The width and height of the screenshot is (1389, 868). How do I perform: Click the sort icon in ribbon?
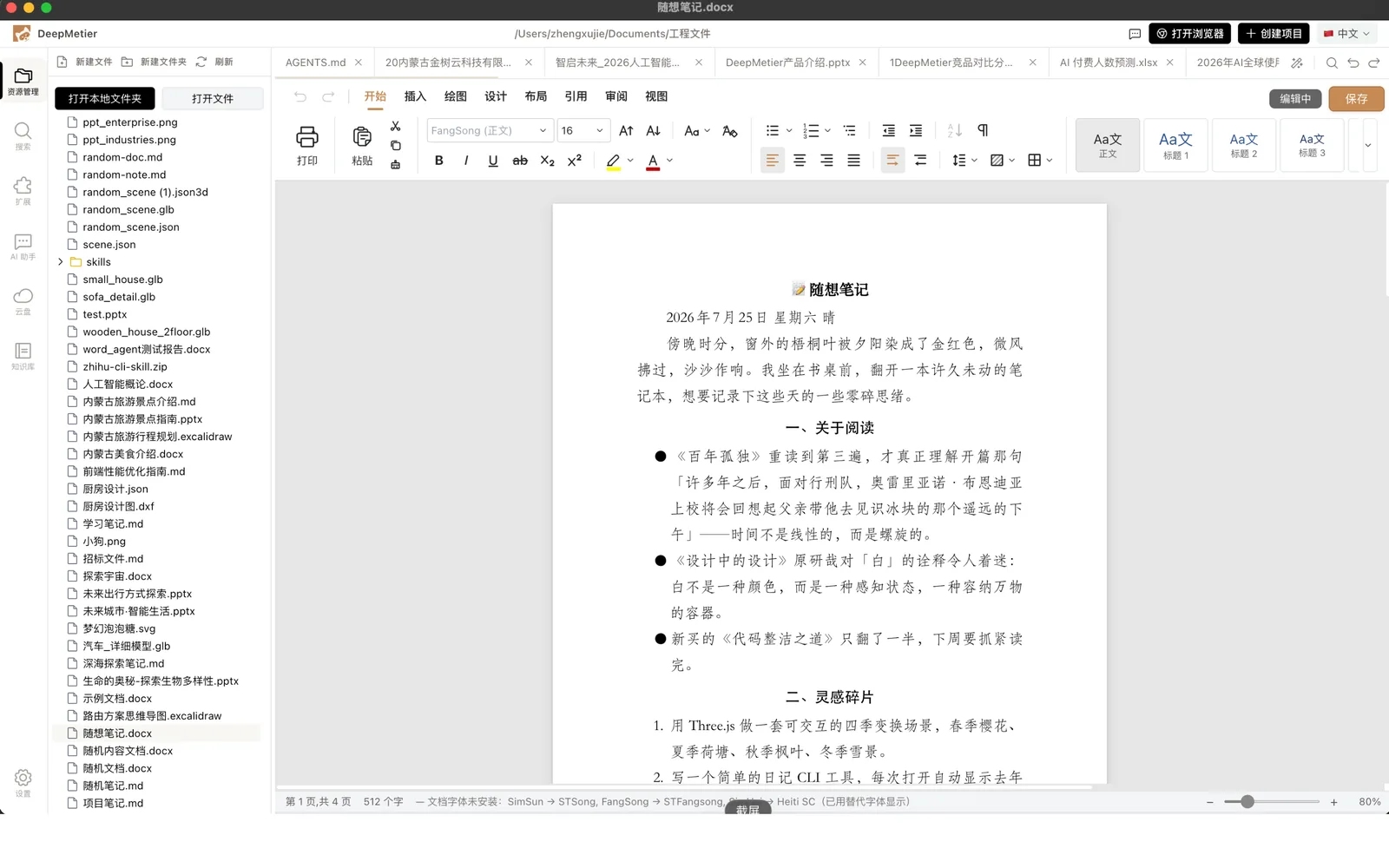[955, 131]
